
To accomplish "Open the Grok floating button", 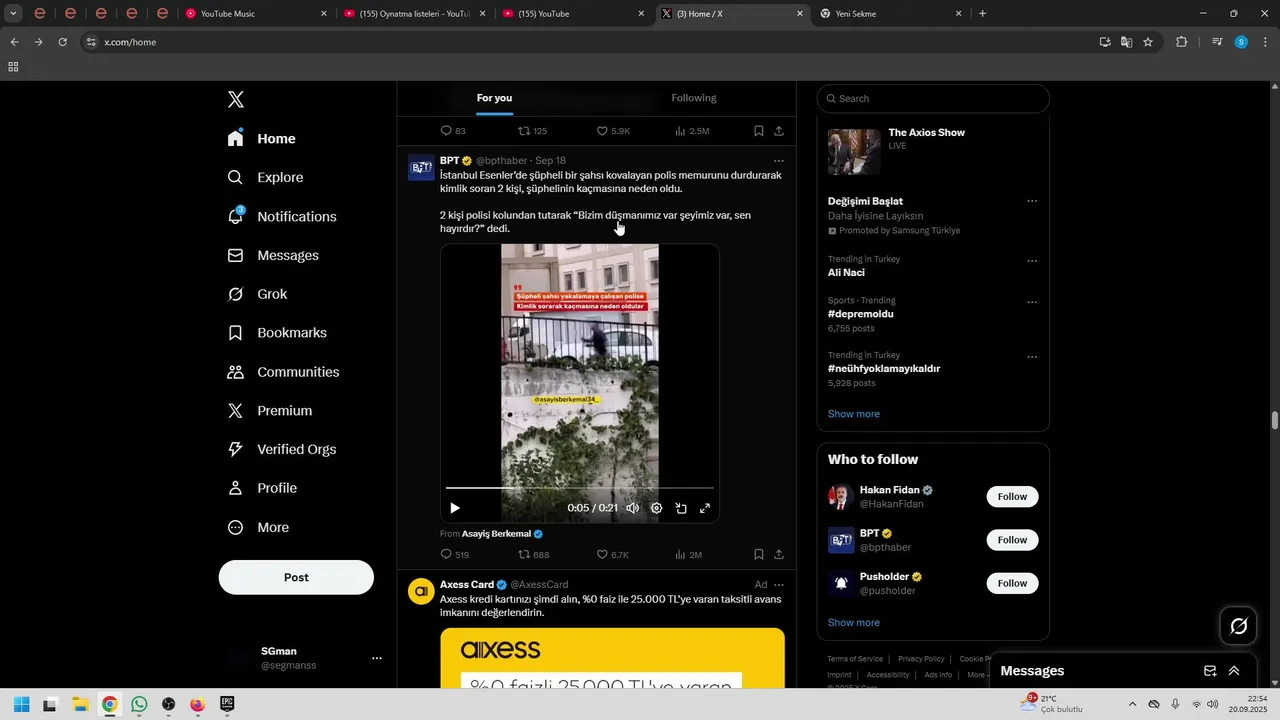I will pyautogui.click(x=1239, y=626).
